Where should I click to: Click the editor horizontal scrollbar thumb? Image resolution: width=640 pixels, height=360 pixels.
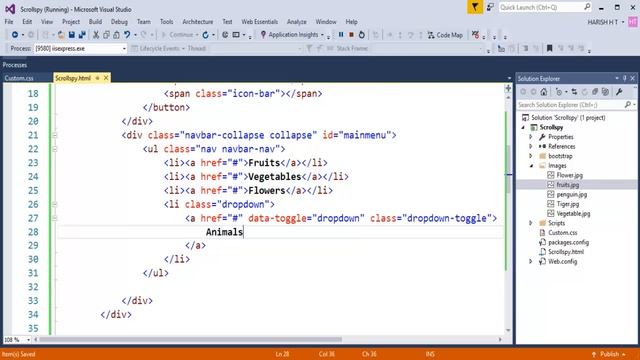191,339
